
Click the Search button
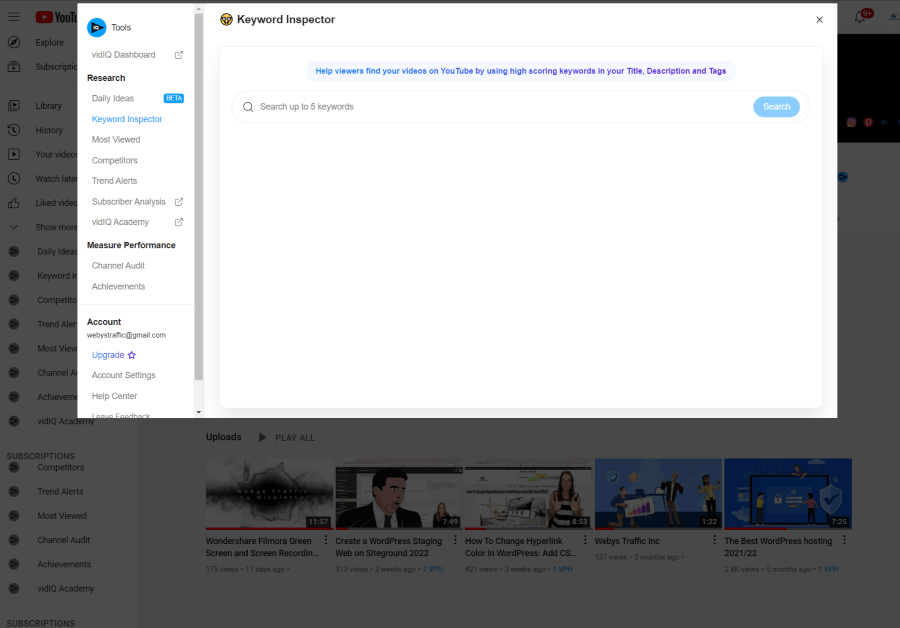click(x=776, y=107)
